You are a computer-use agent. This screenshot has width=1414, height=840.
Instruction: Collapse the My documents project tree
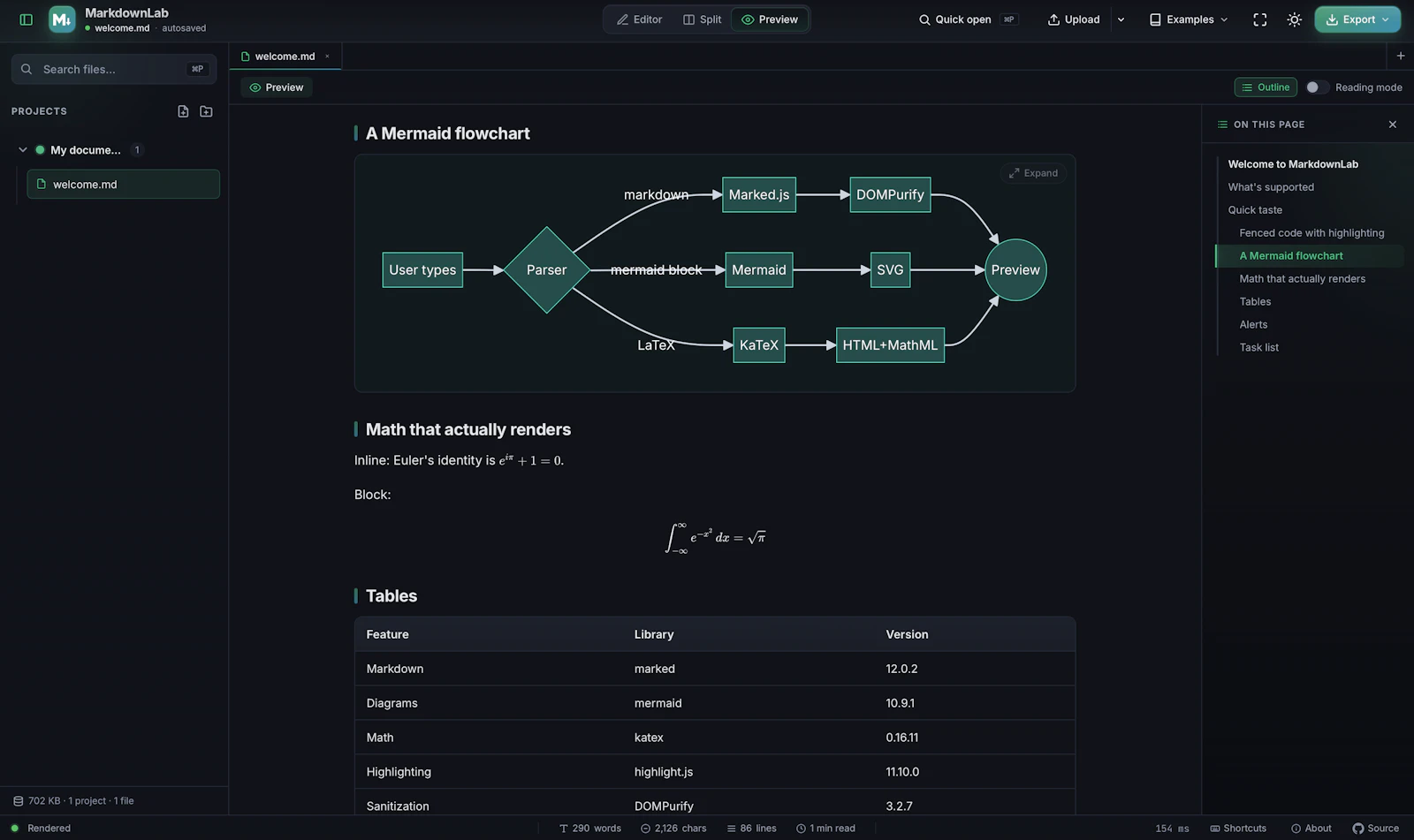tap(23, 150)
